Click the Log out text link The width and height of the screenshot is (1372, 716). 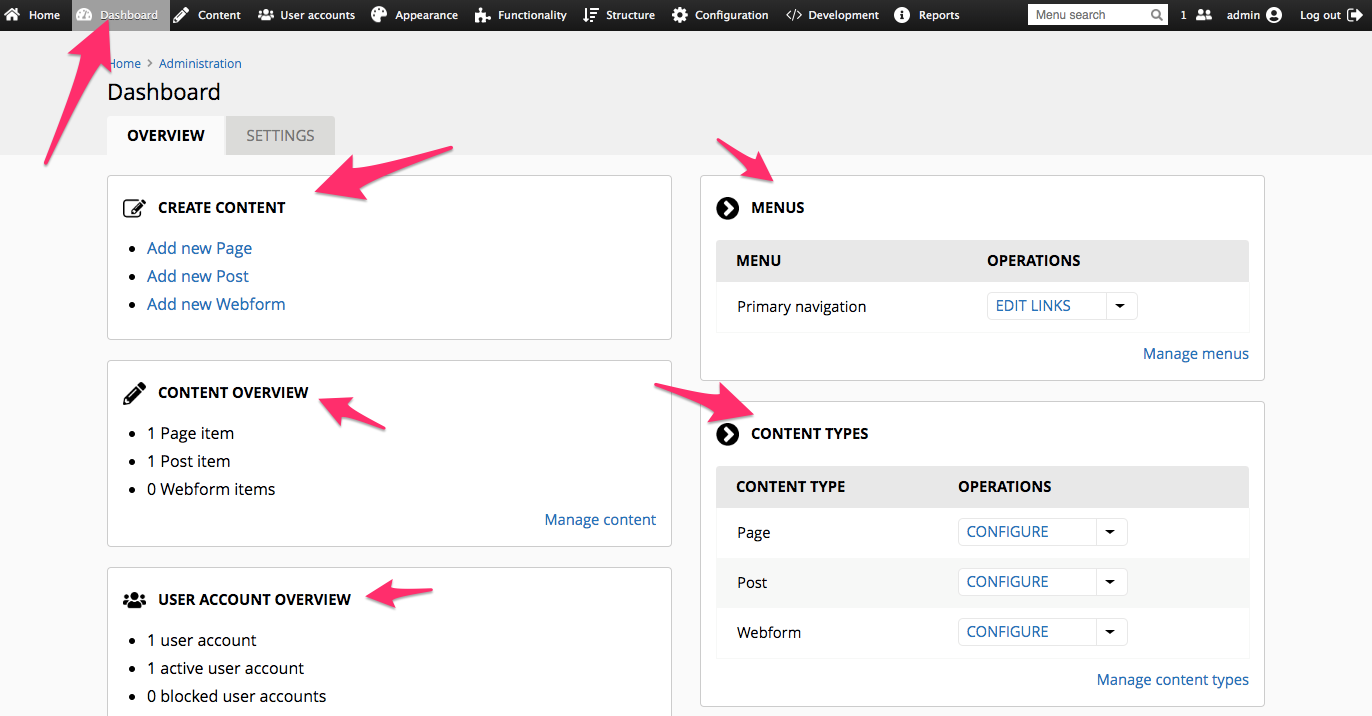1320,15
